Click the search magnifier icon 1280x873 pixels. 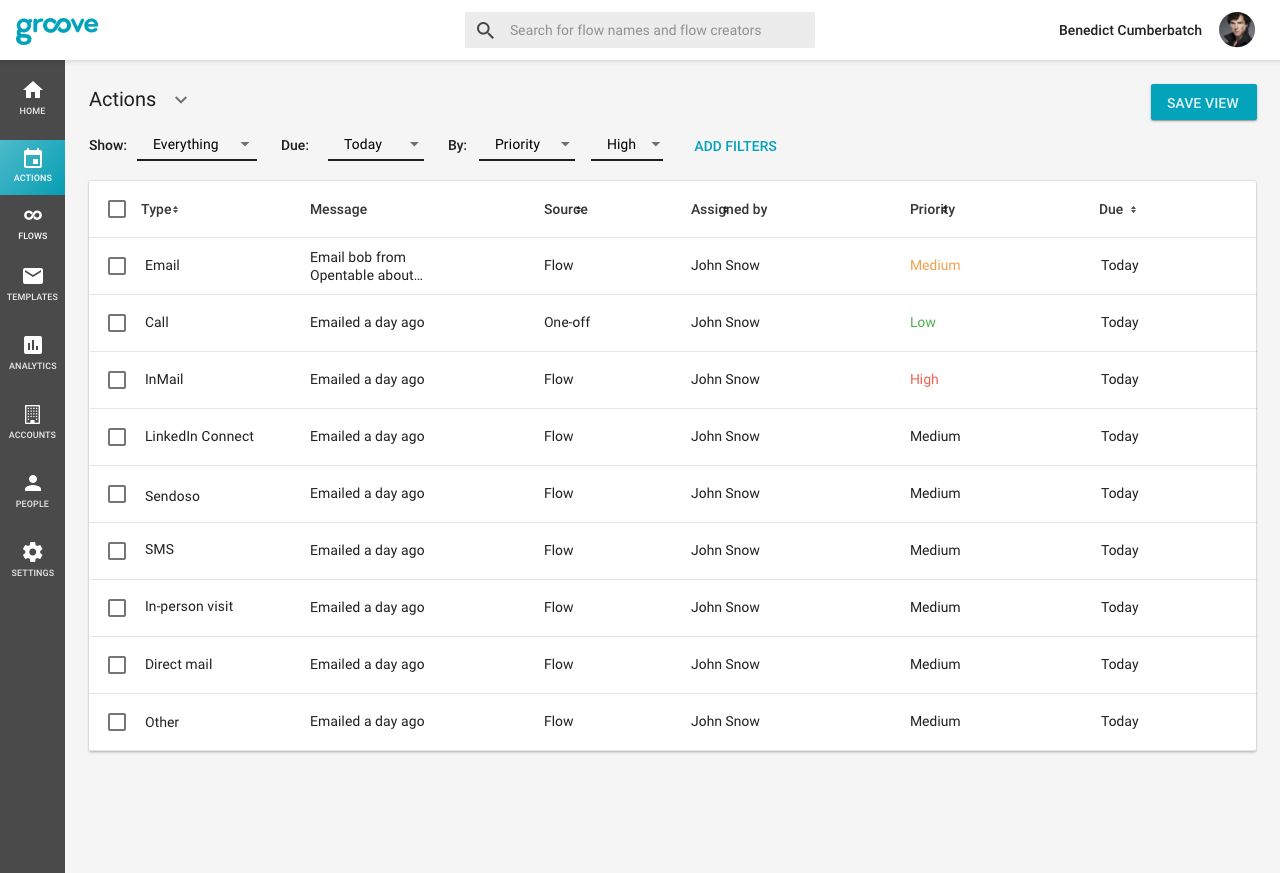486,30
